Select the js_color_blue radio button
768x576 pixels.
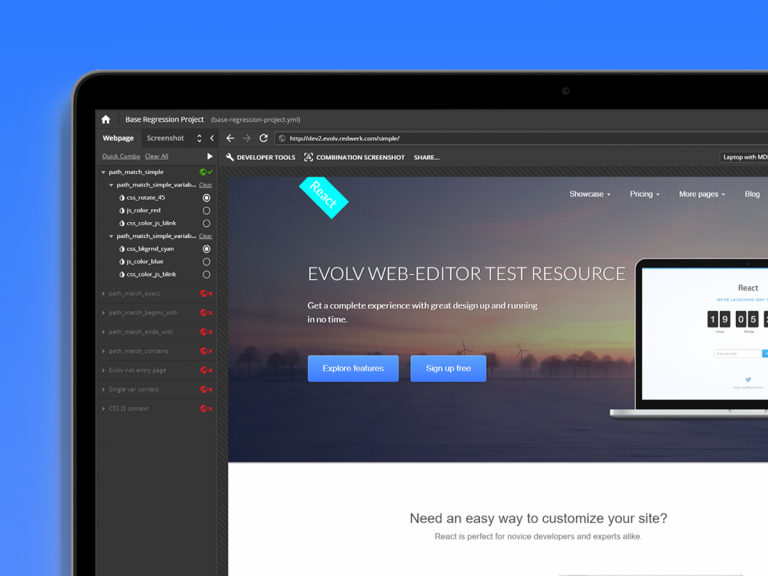[x=207, y=262]
